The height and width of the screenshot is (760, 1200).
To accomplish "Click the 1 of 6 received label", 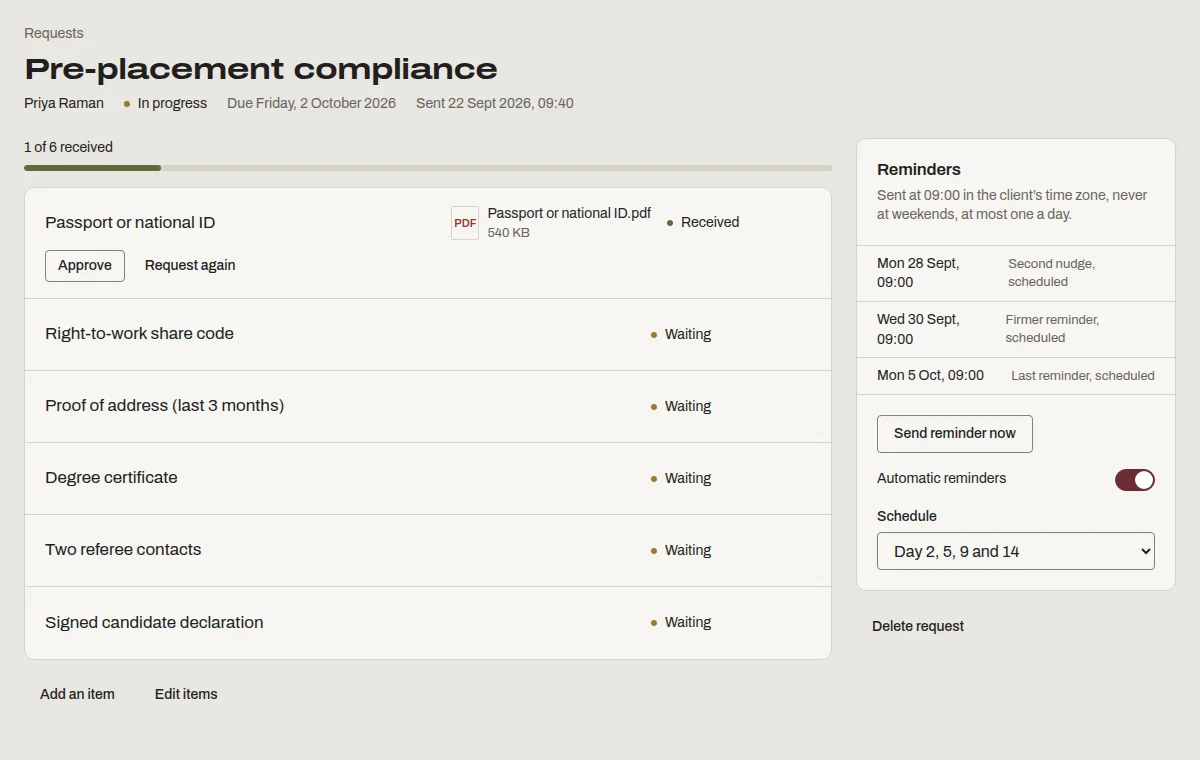I will 68,147.
